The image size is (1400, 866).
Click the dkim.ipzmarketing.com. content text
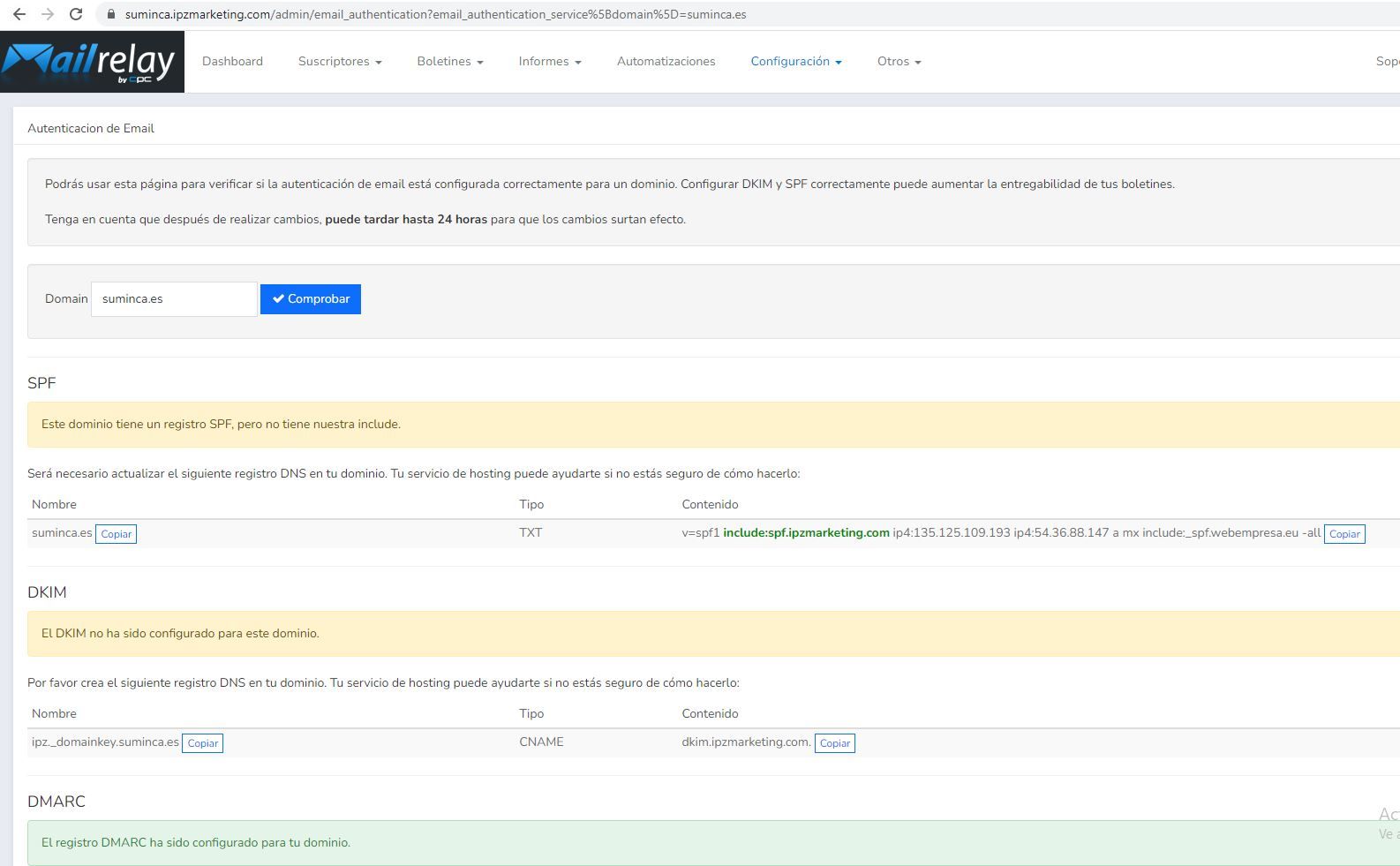(746, 742)
